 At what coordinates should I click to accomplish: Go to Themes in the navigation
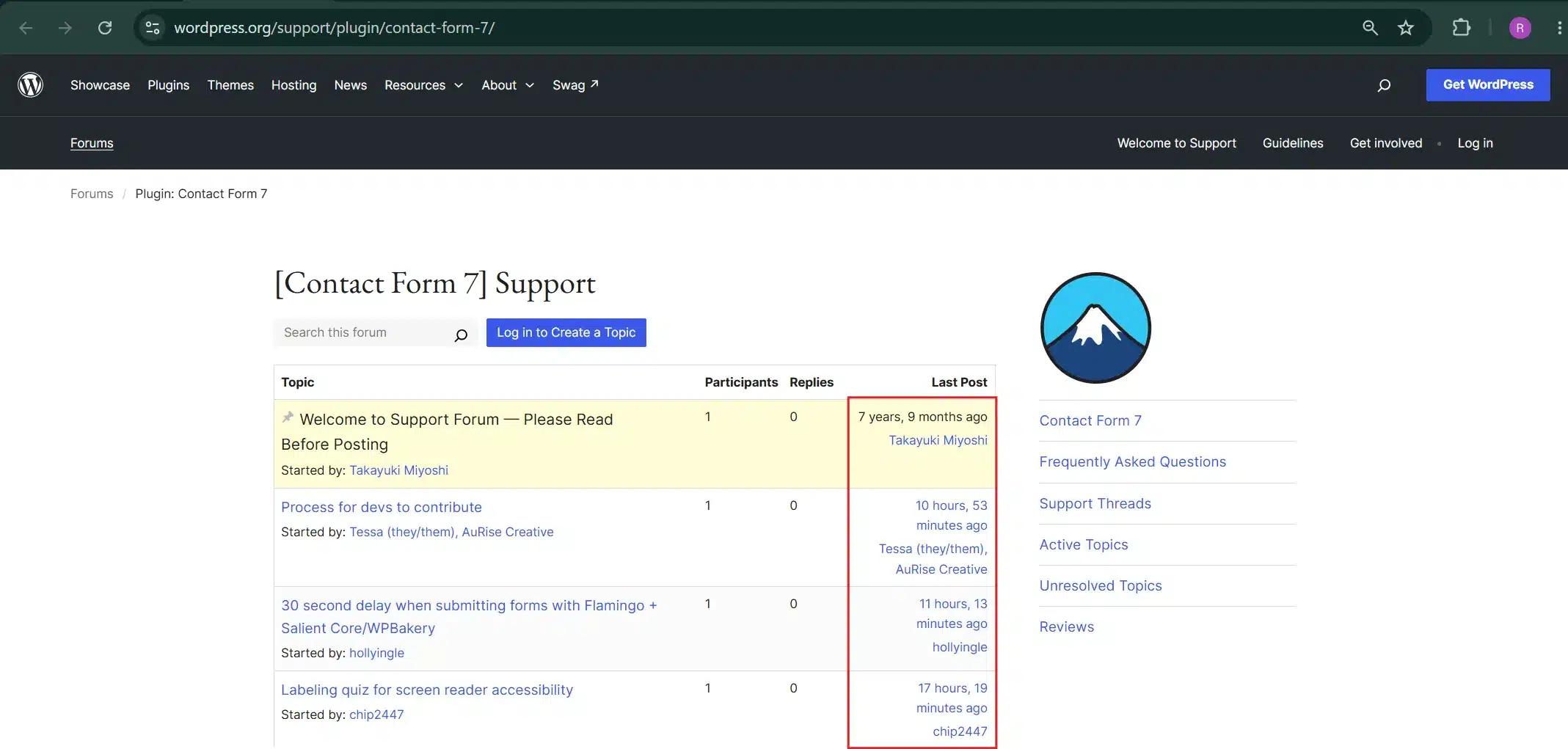coord(230,85)
